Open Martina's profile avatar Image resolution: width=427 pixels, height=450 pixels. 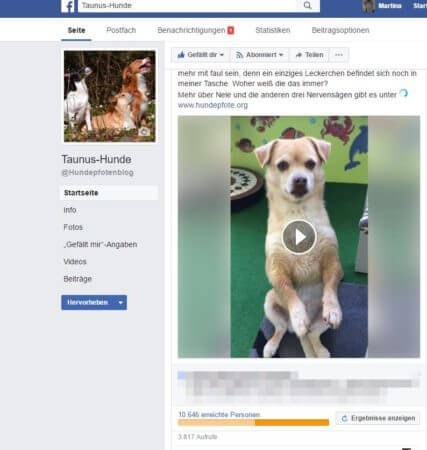tap(368, 6)
